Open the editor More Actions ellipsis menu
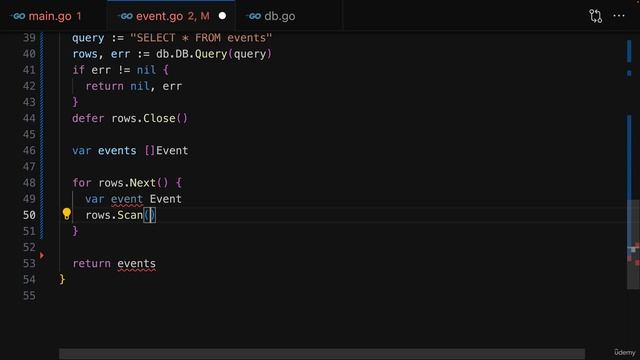The image size is (640, 360). click(x=619, y=16)
